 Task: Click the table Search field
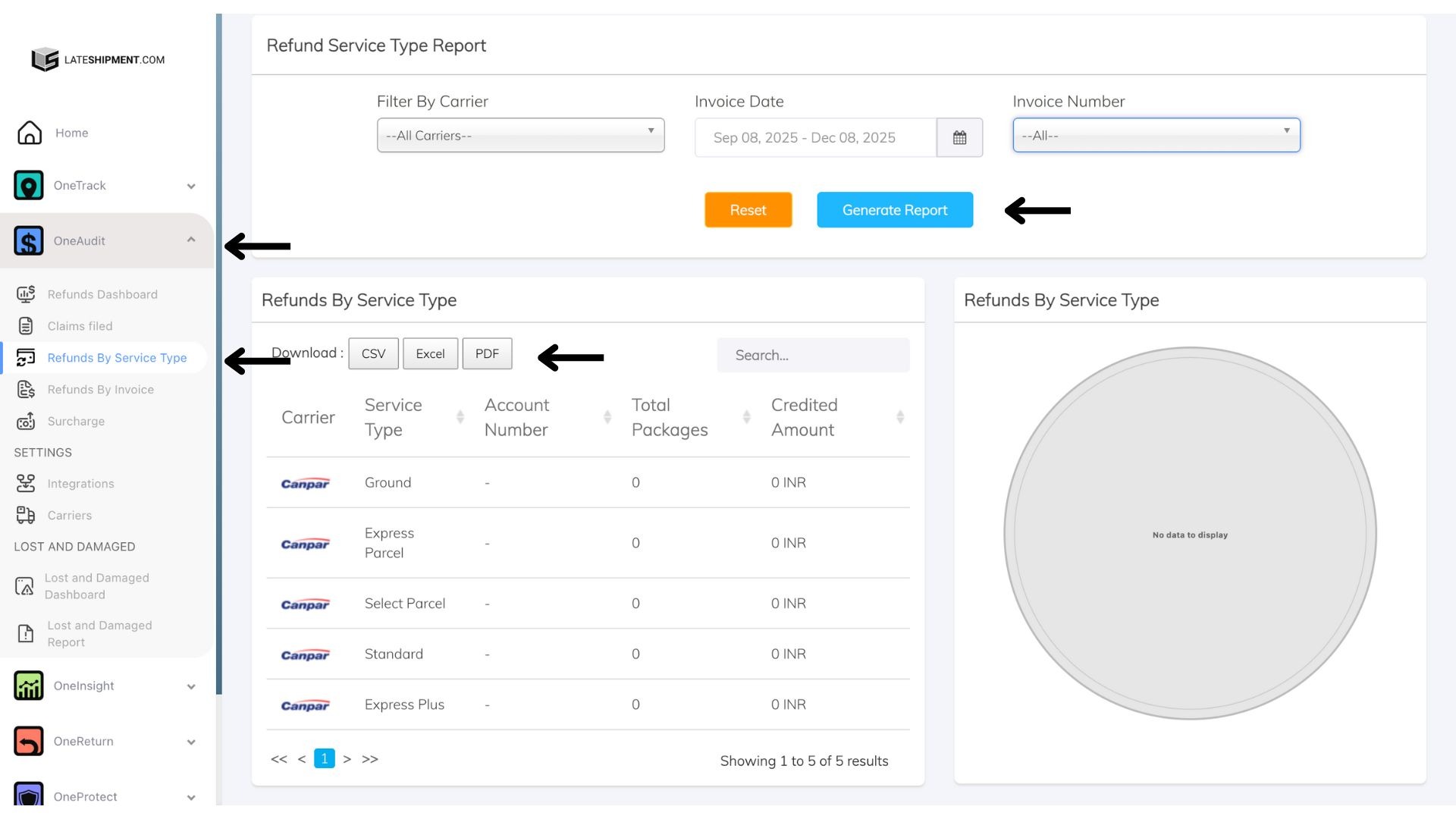pos(812,356)
